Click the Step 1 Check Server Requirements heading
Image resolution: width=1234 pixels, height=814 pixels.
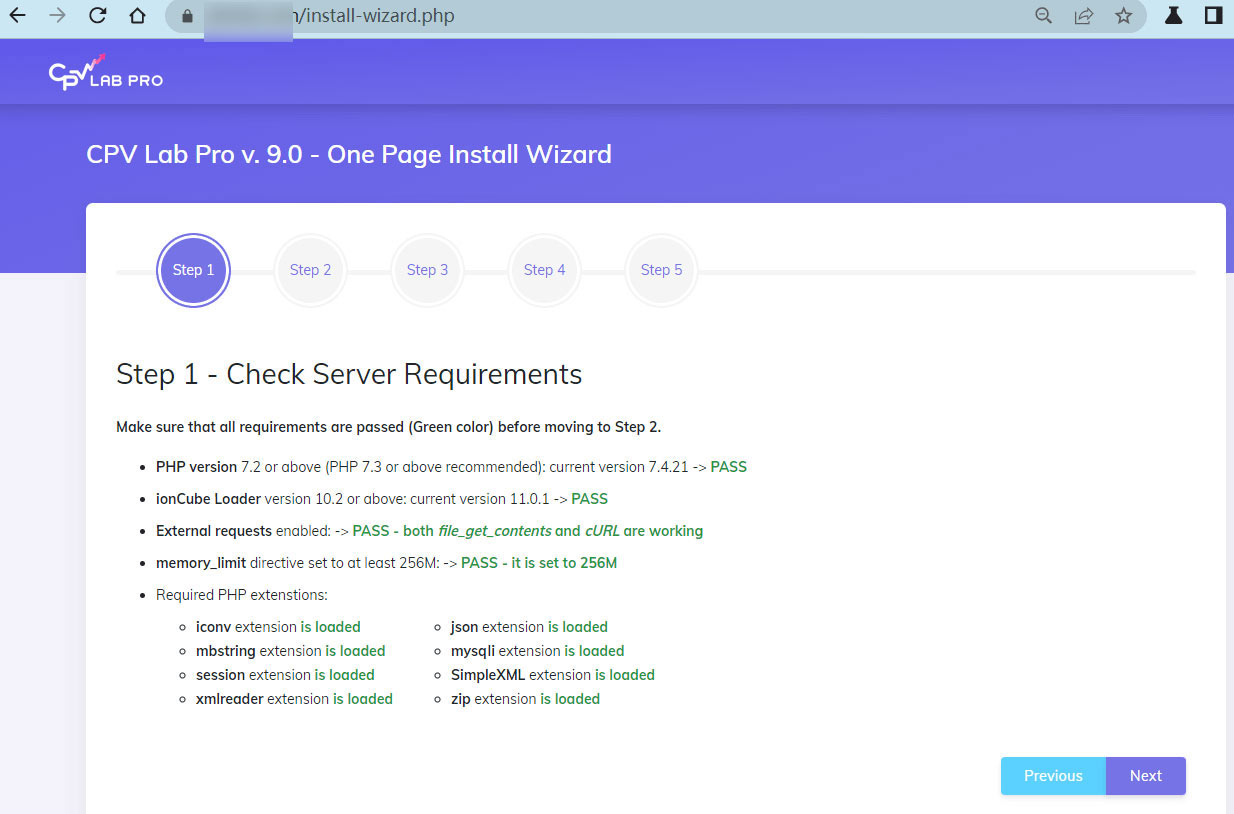349,374
